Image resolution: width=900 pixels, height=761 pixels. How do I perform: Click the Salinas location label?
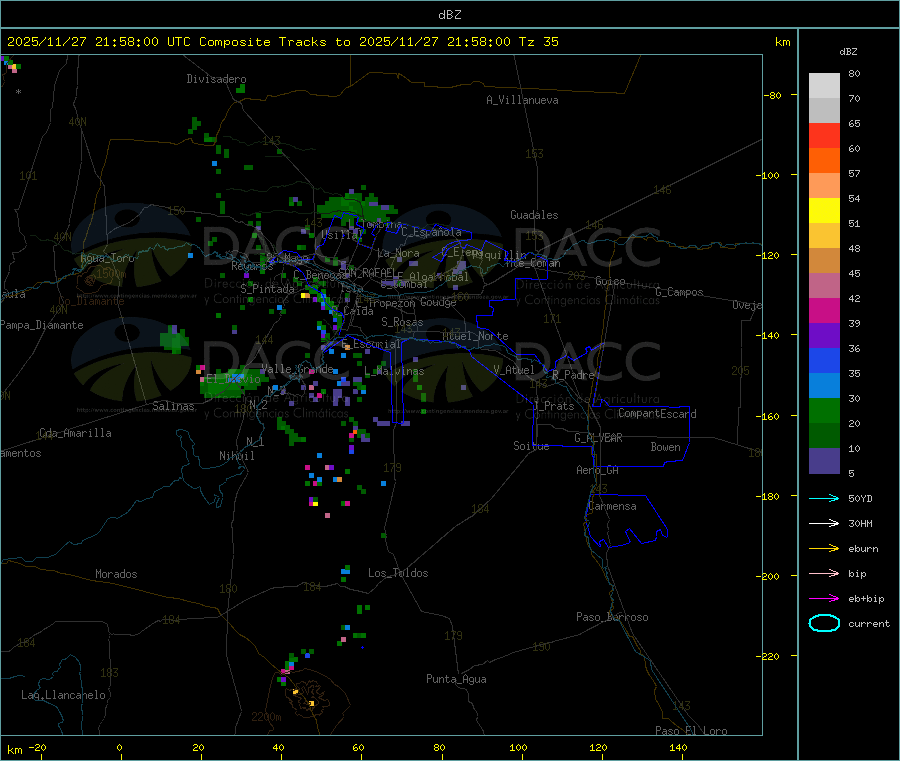(x=173, y=406)
